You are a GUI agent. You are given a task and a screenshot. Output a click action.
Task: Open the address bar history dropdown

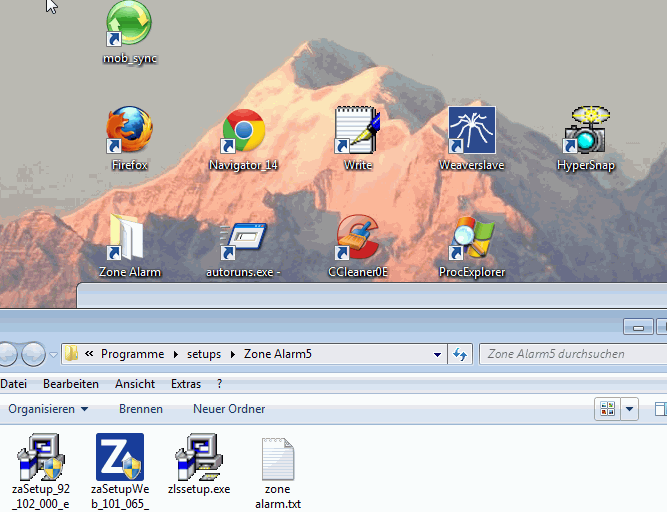pos(437,354)
